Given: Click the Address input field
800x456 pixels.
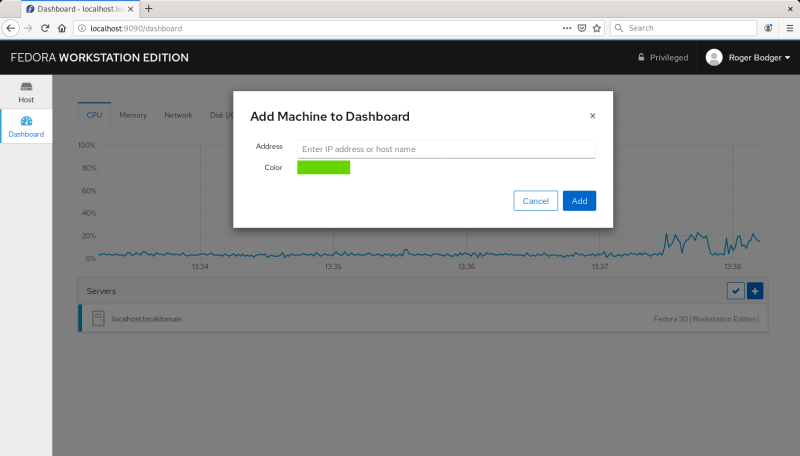Looking at the screenshot, I should (x=446, y=149).
